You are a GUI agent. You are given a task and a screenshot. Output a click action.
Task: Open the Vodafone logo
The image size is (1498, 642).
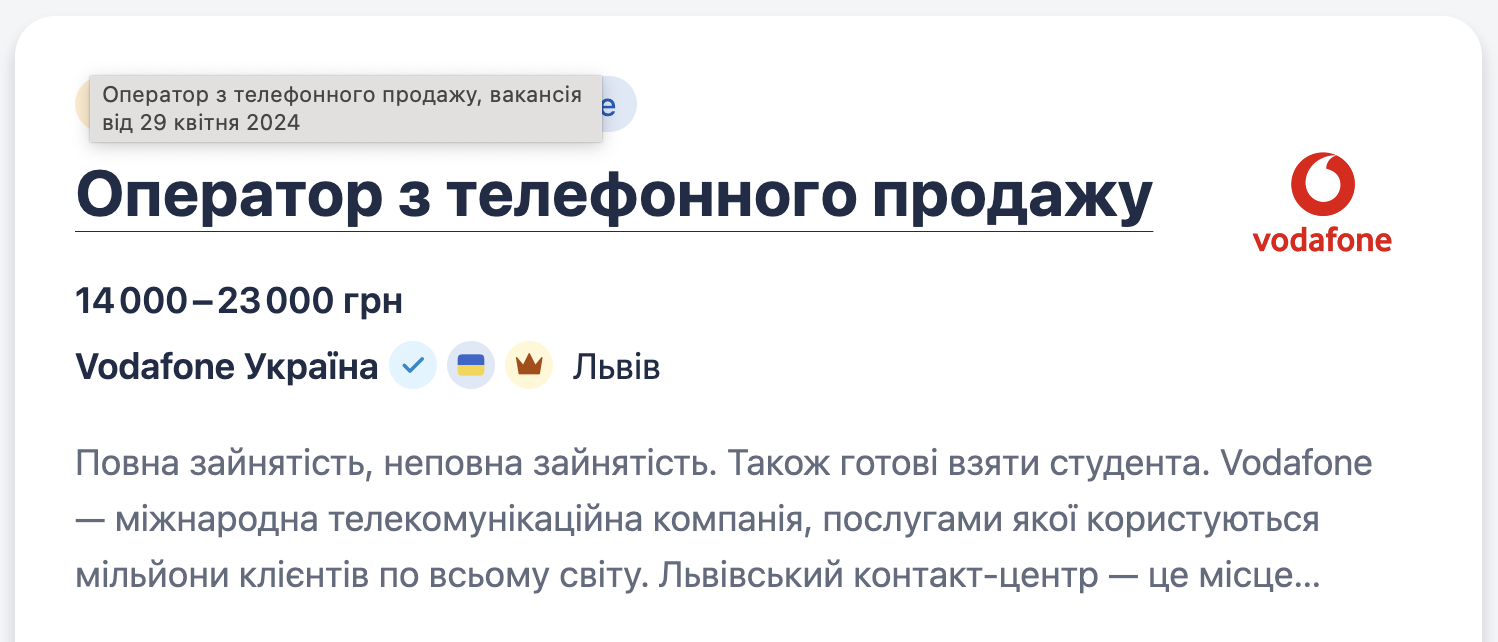[x=1322, y=200]
